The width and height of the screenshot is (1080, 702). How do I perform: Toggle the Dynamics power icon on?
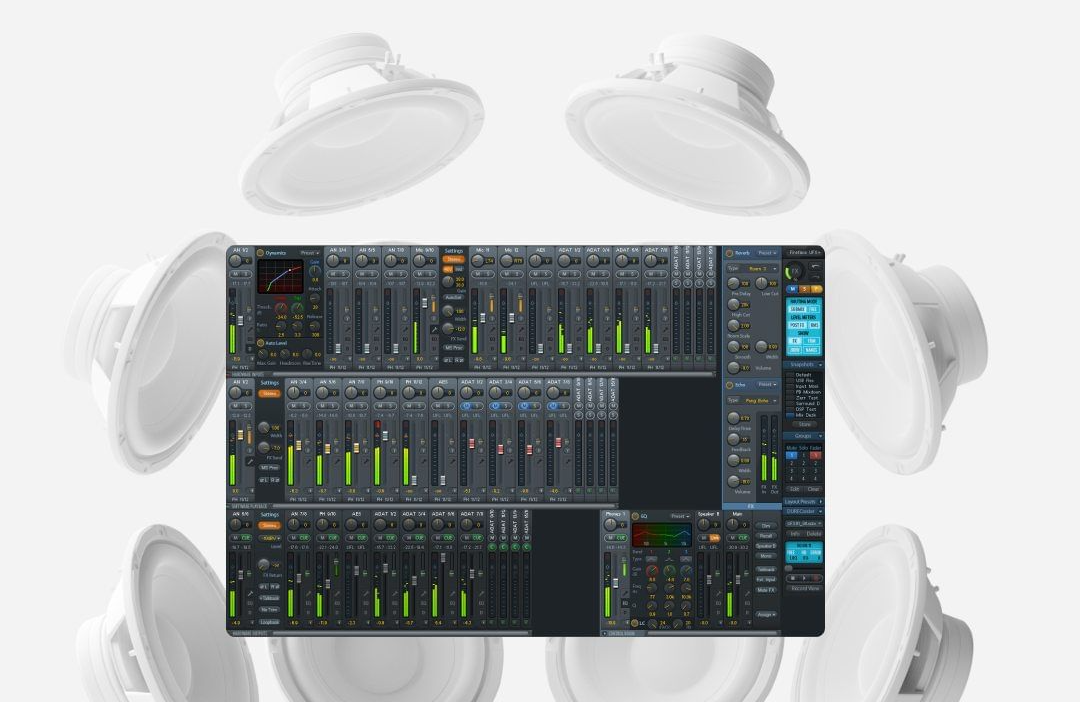point(261,253)
